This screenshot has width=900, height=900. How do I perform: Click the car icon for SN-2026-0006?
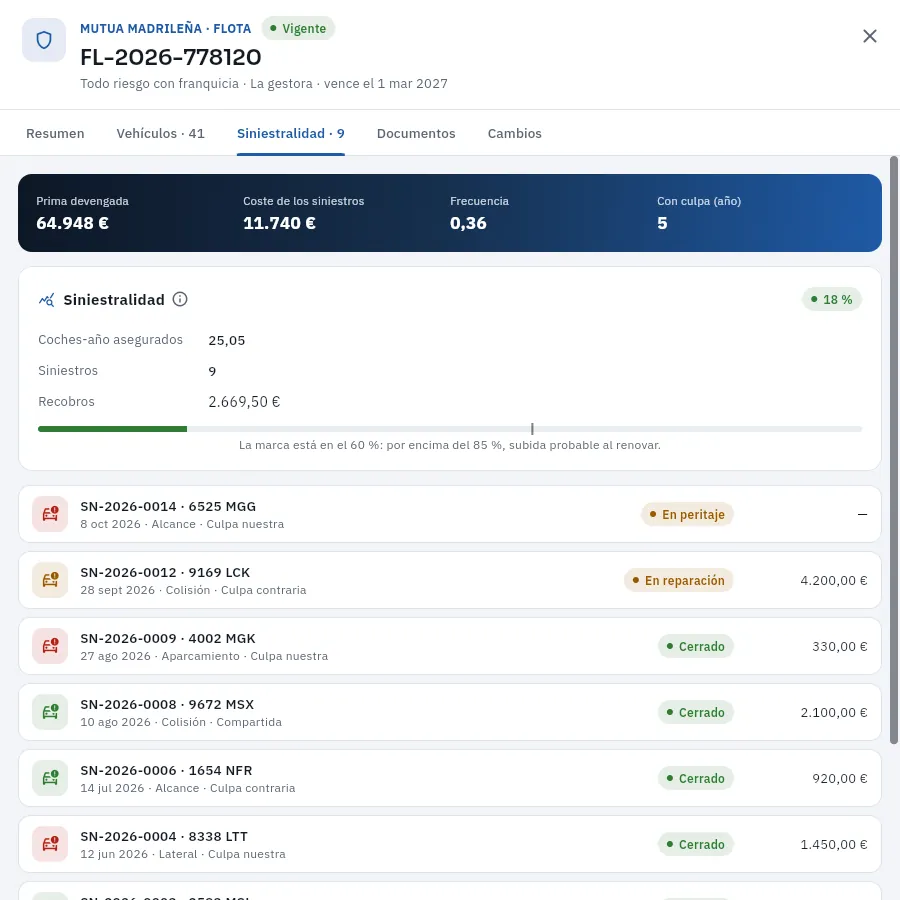pos(50,778)
